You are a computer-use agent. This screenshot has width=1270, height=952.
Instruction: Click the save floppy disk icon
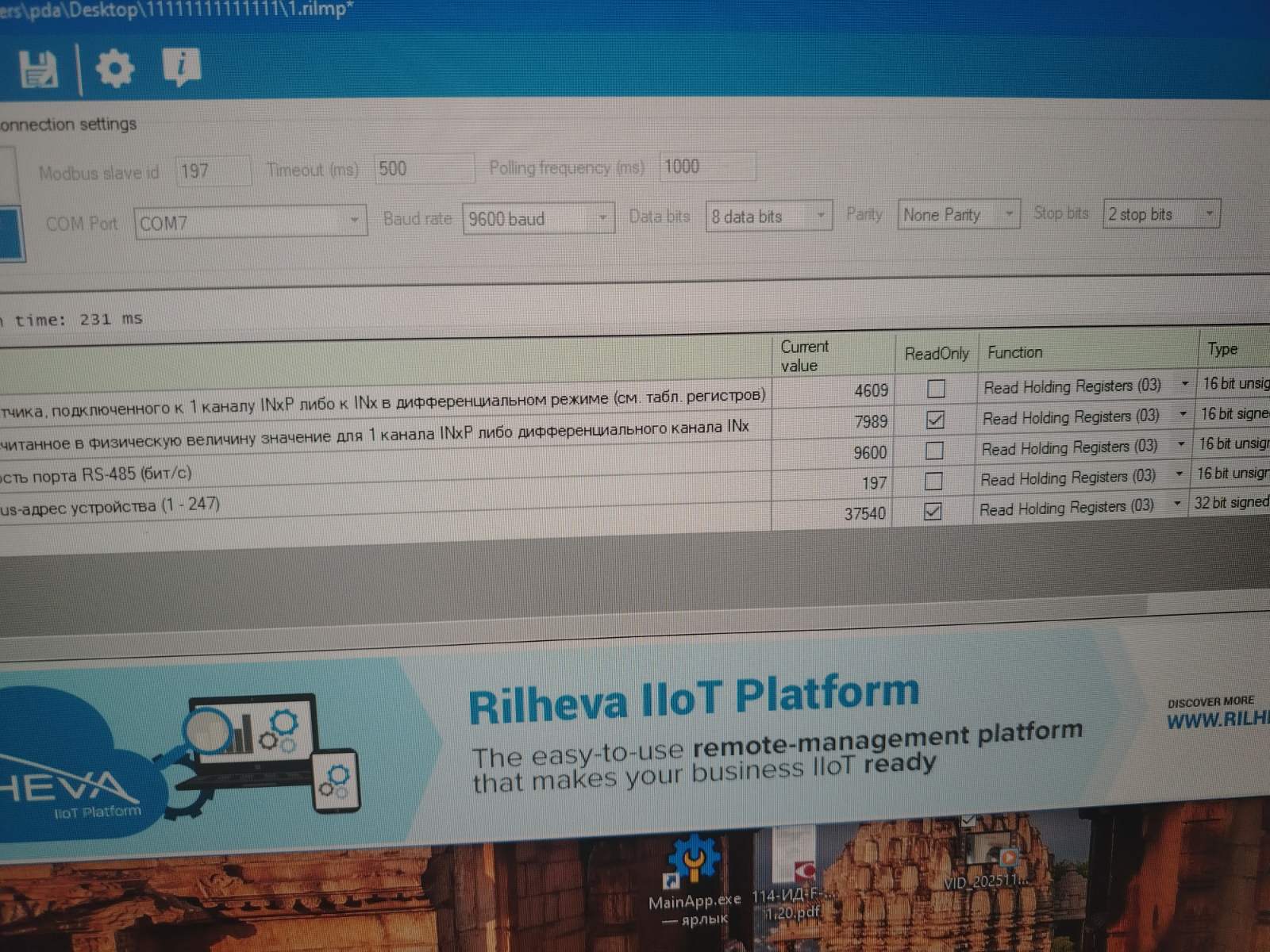coord(38,70)
